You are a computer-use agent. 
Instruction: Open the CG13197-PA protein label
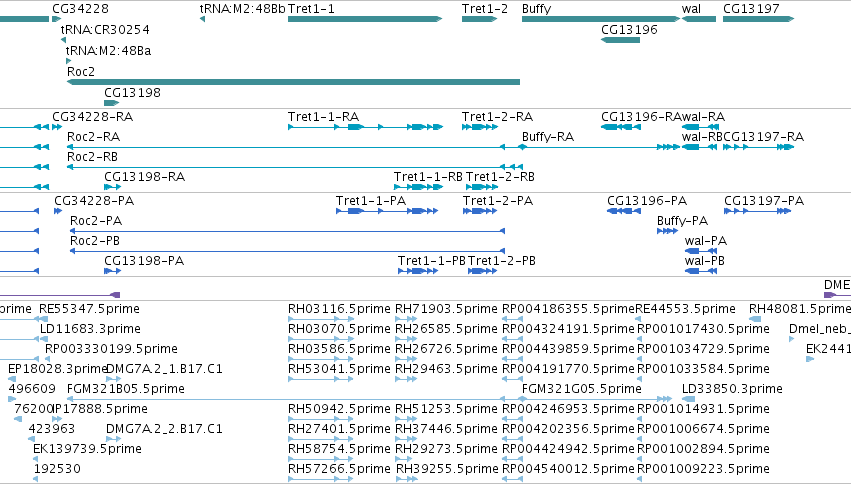click(764, 201)
